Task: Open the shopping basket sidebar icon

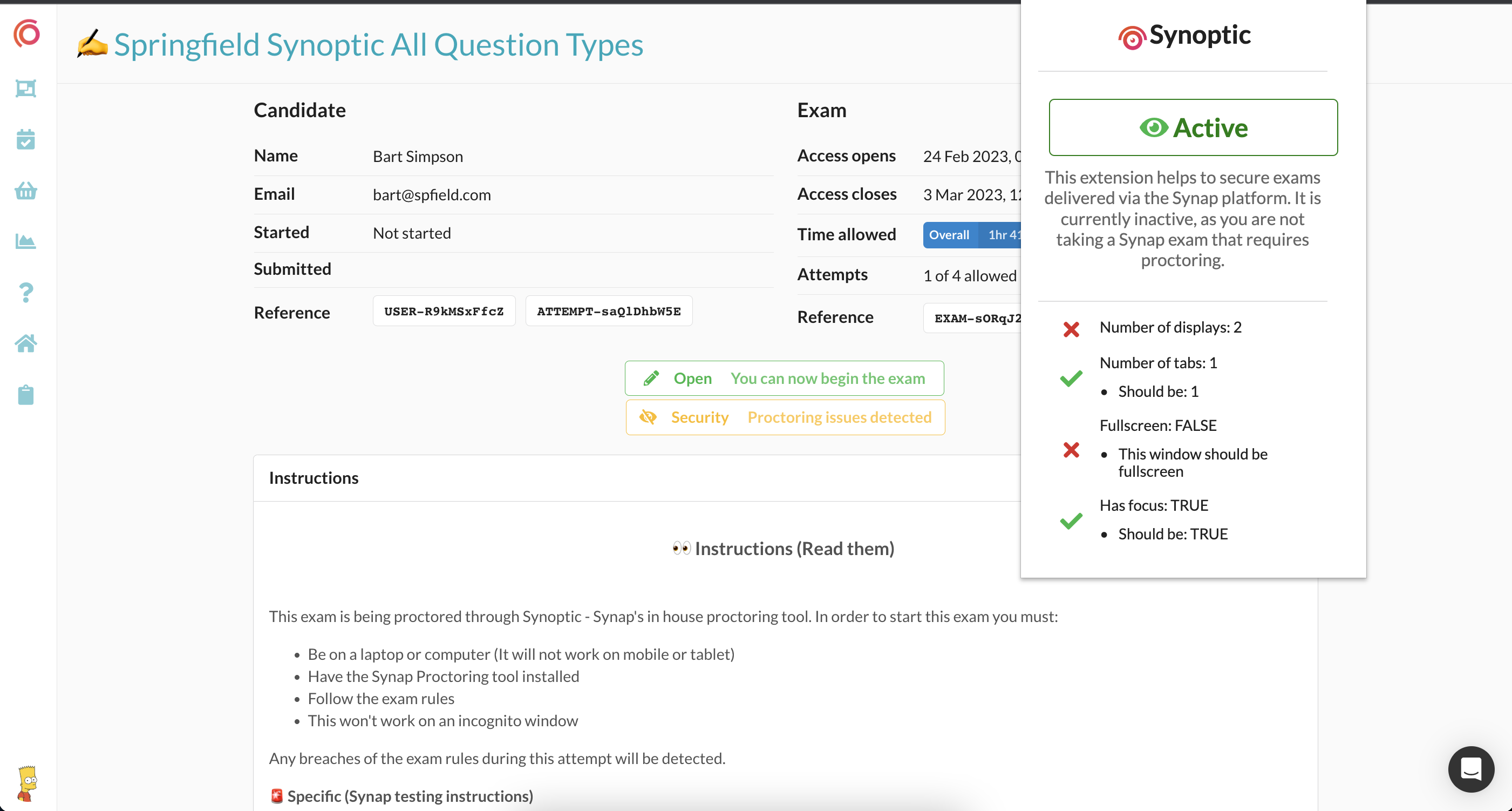Action: click(26, 191)
